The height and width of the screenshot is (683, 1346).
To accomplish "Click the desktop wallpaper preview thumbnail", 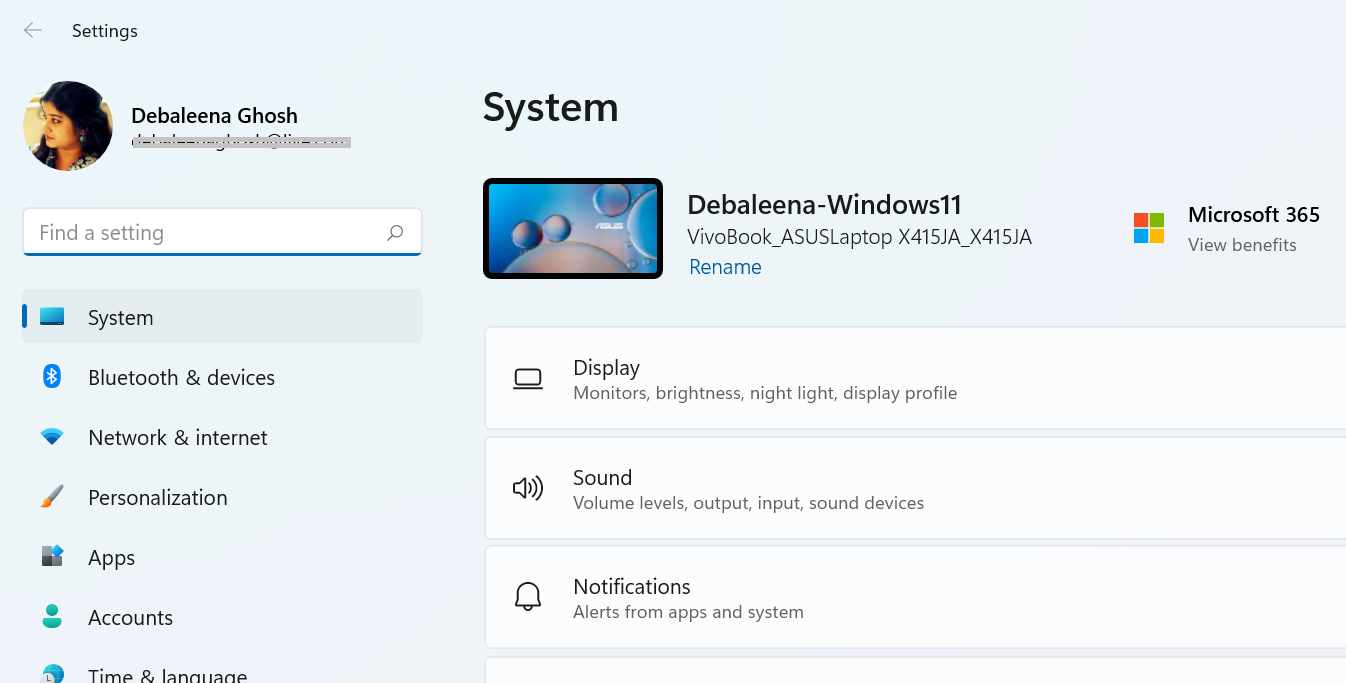I will (573, 228).
